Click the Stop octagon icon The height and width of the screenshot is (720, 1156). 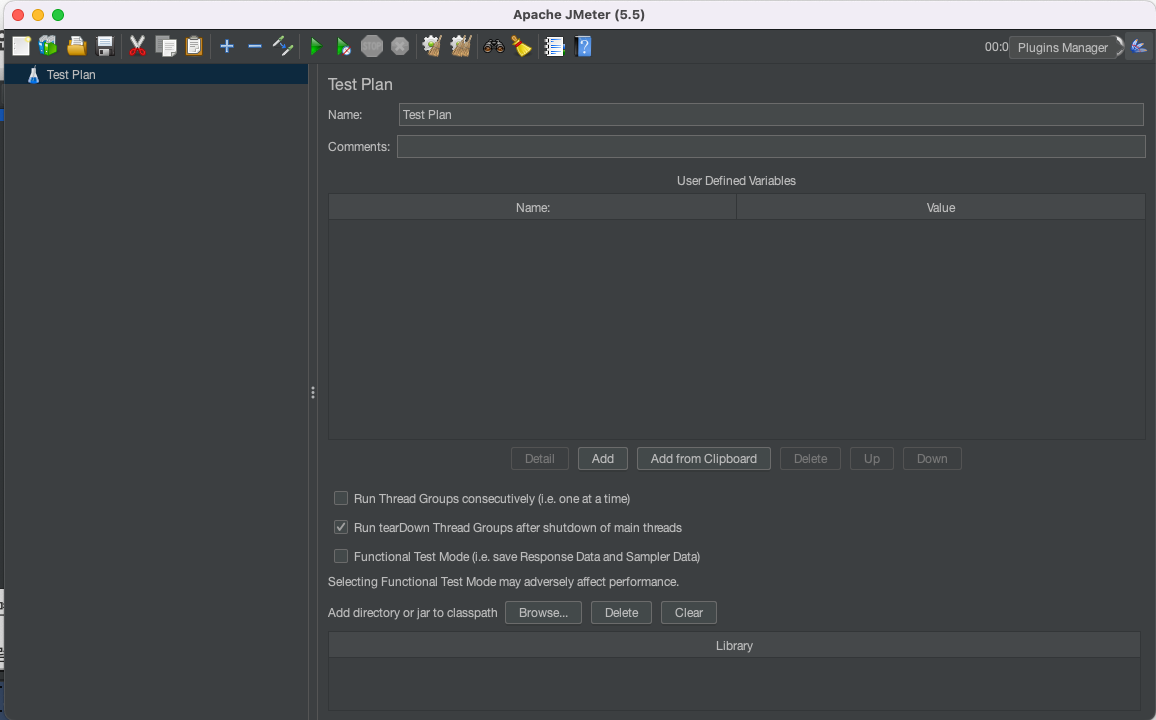(x=372, y=46)
